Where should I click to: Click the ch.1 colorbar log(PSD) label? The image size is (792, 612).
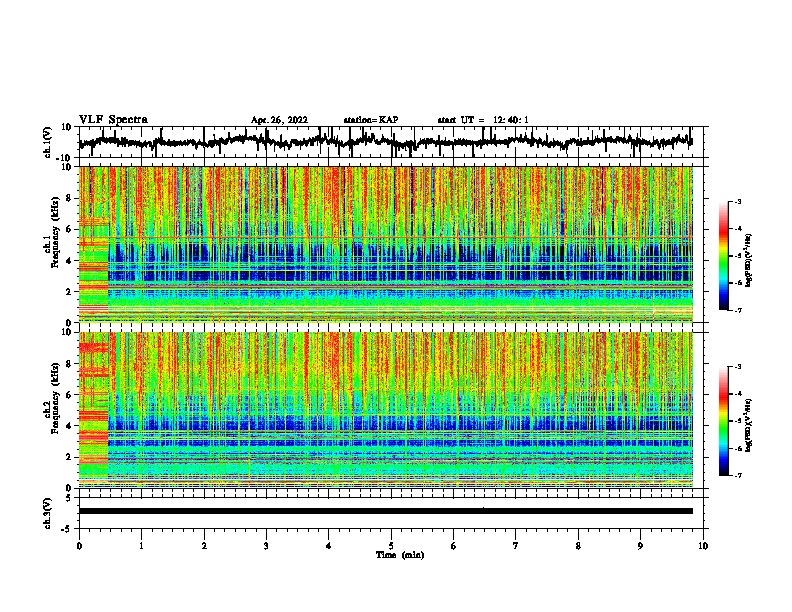[749, 260]
